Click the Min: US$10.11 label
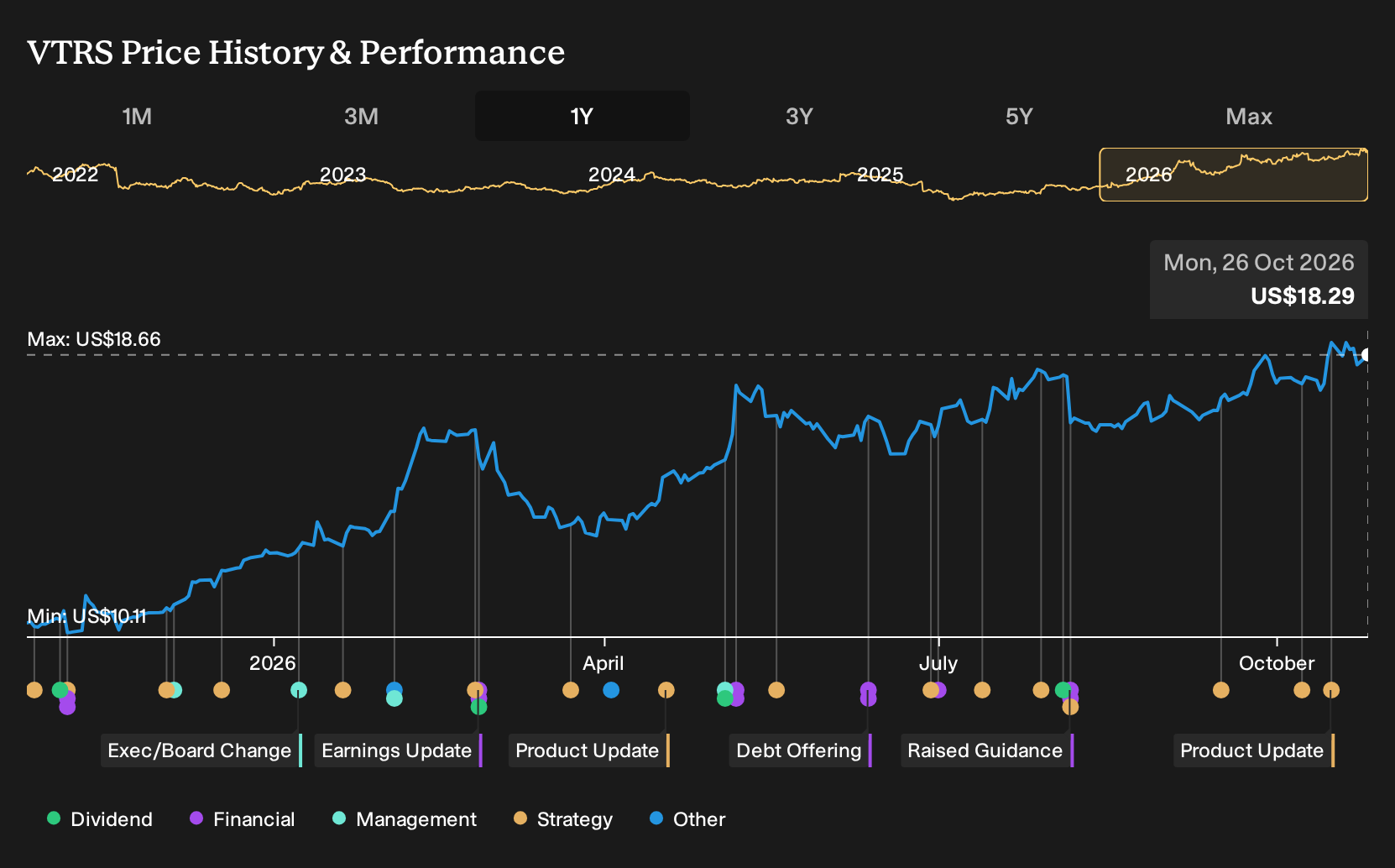This screenshot has width=1395, height=868. click(x=86, y=616)
